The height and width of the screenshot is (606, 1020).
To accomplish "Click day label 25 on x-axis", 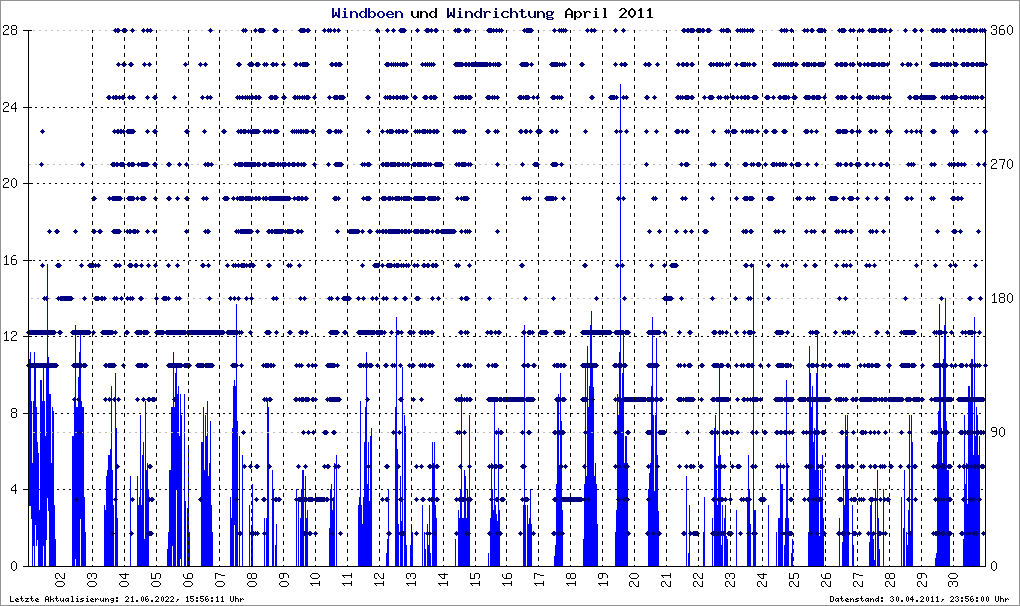I will click(794, 579).
